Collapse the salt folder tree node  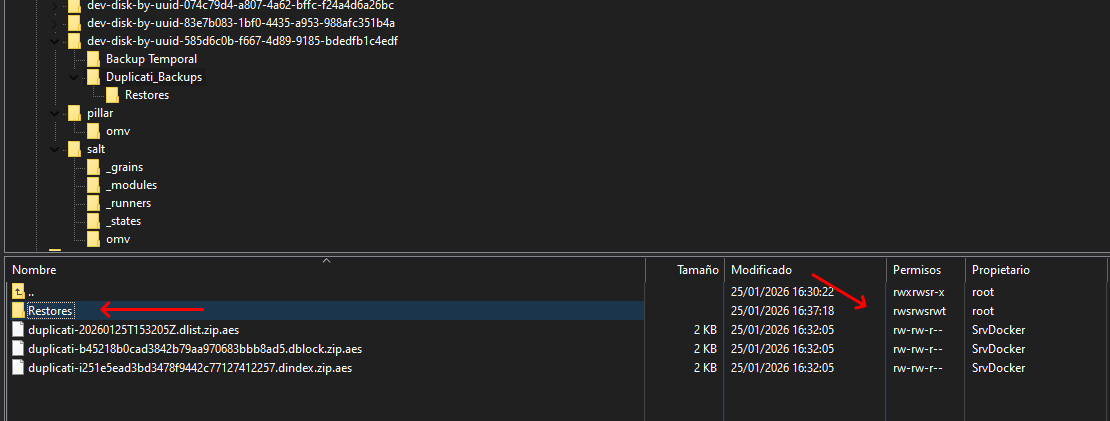coord(56,149)
